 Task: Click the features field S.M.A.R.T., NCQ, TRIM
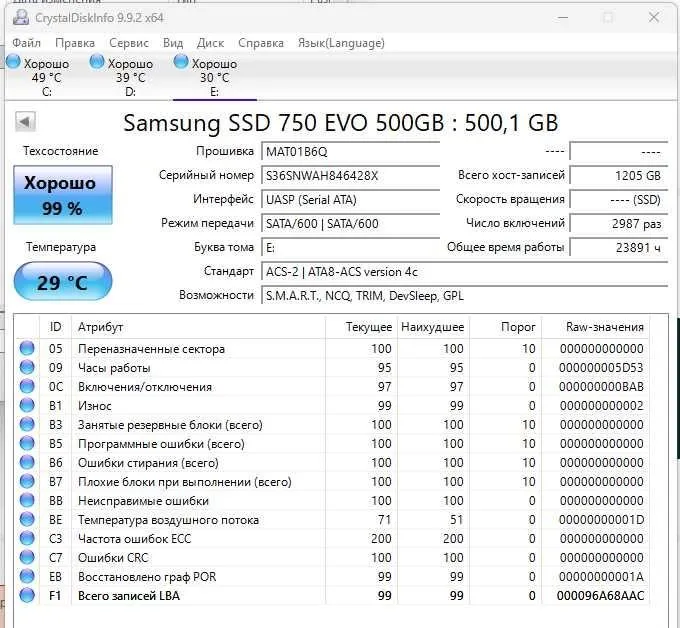click(x=464, y=296)
